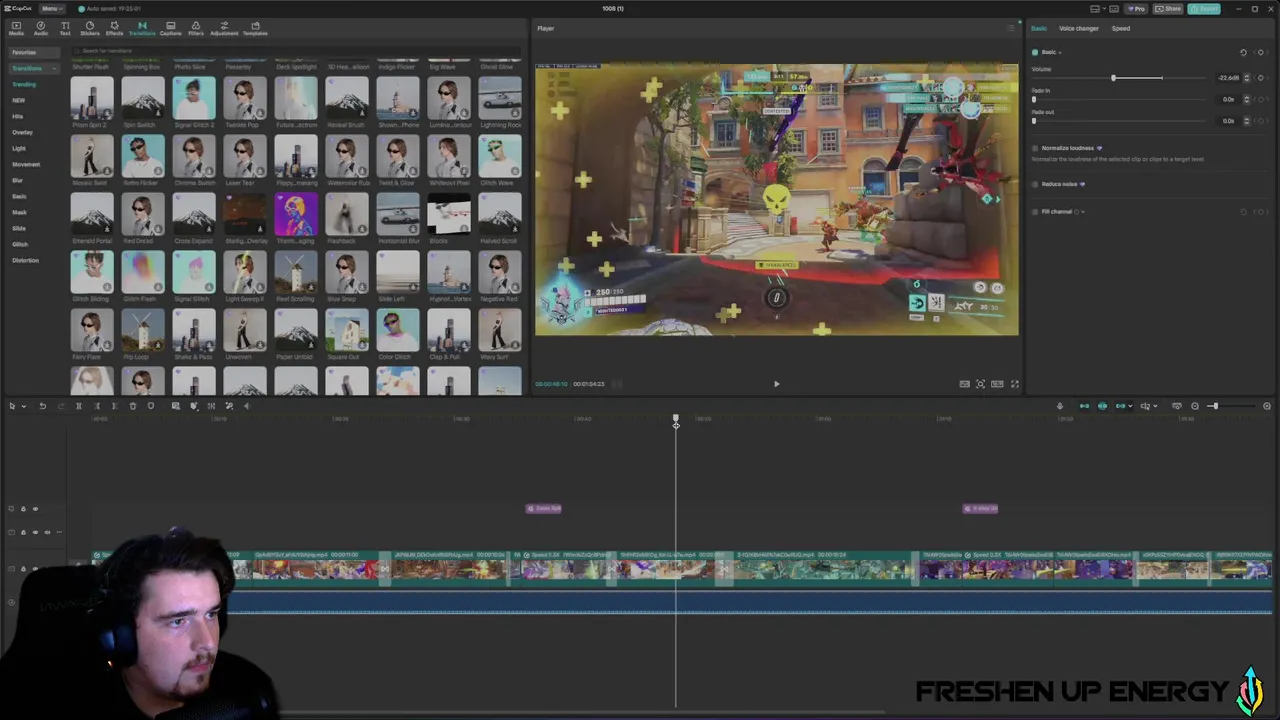The height and width of the screenshot is (720, 1280).
Task: Select Distortion transitions category
Action: (x=25, y=260)
